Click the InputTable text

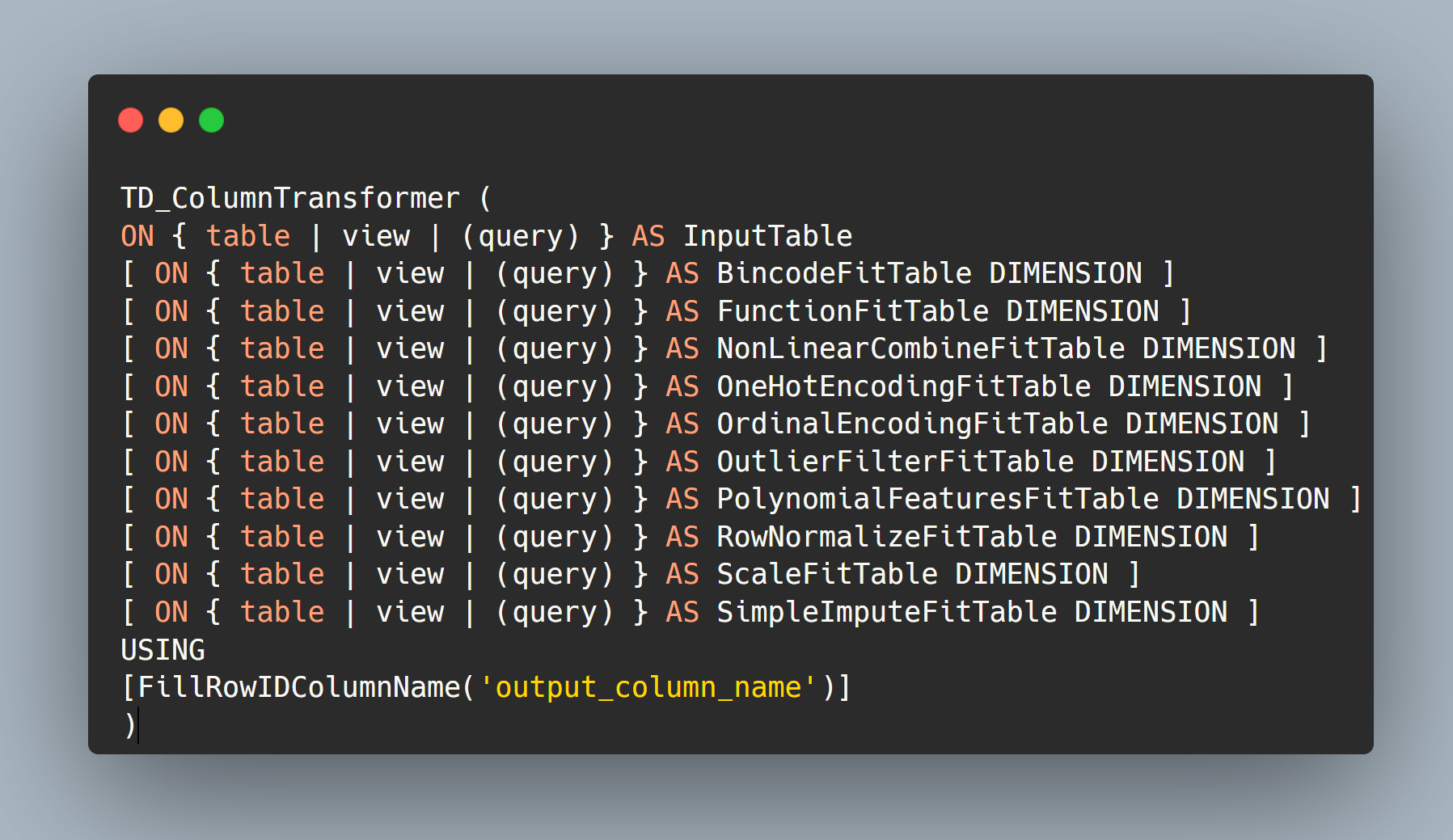[x=767, y=236]
